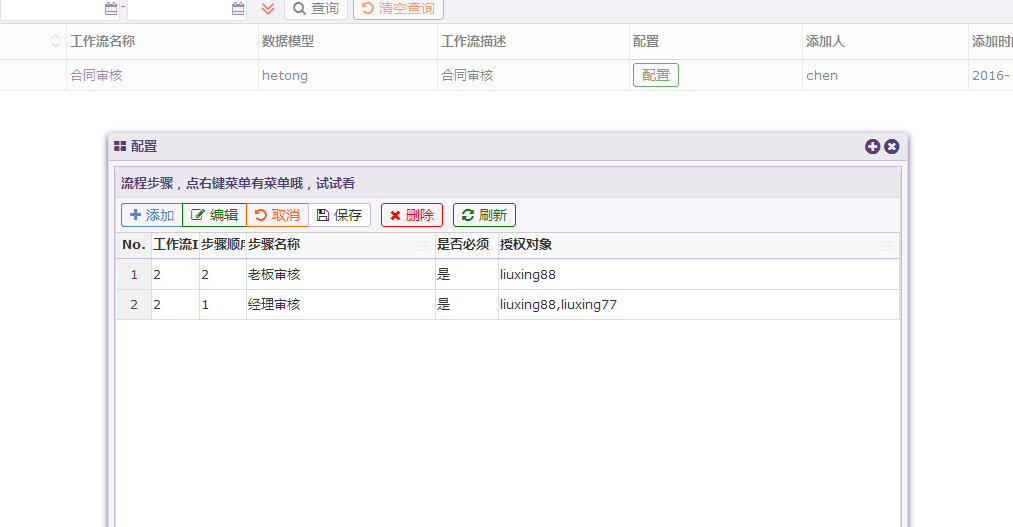Delete the step using the 删除 button
The image size is (1013, 527).
click(411, 215)
